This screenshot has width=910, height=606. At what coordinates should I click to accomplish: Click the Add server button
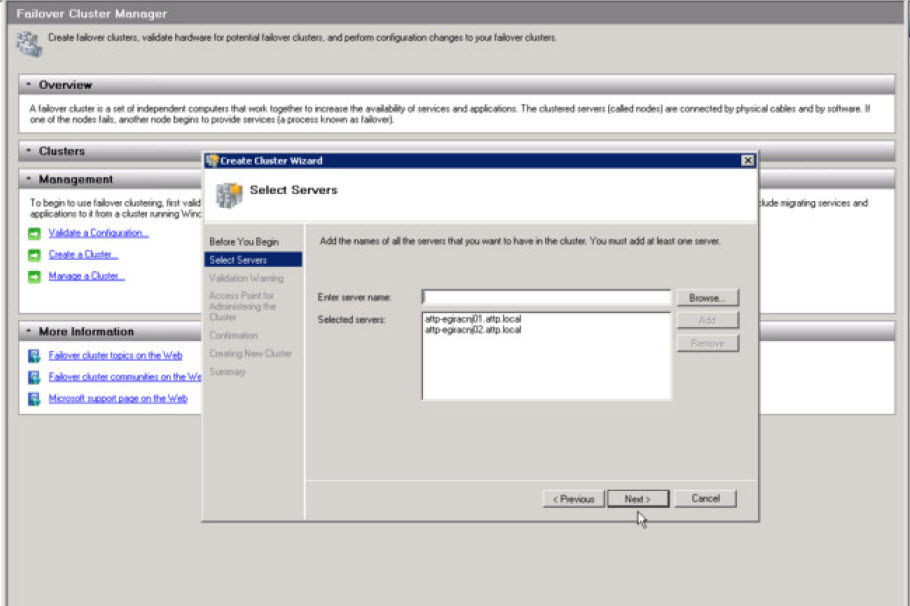coord(707,320)
